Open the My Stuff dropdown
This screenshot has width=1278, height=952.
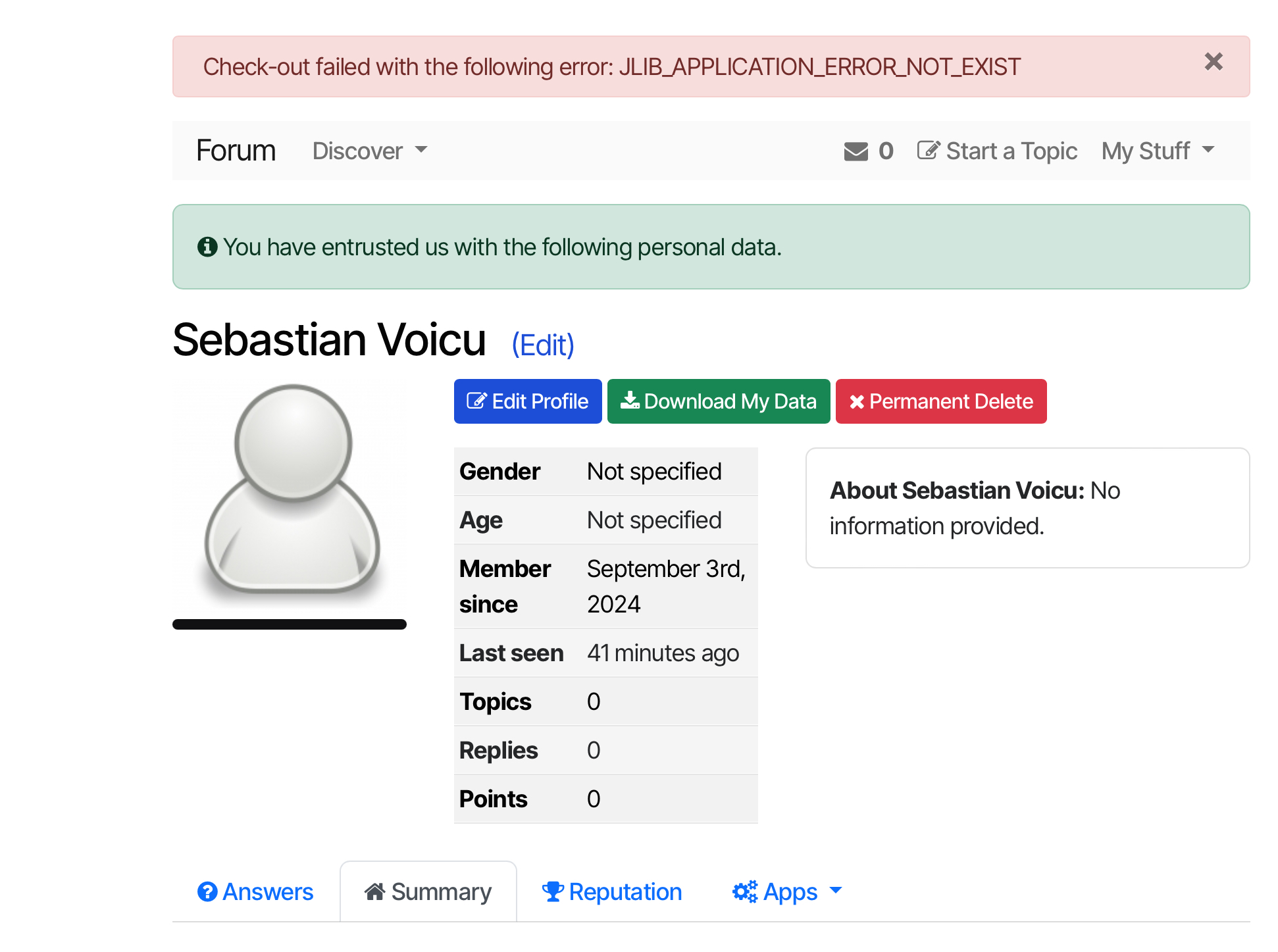1158,151
